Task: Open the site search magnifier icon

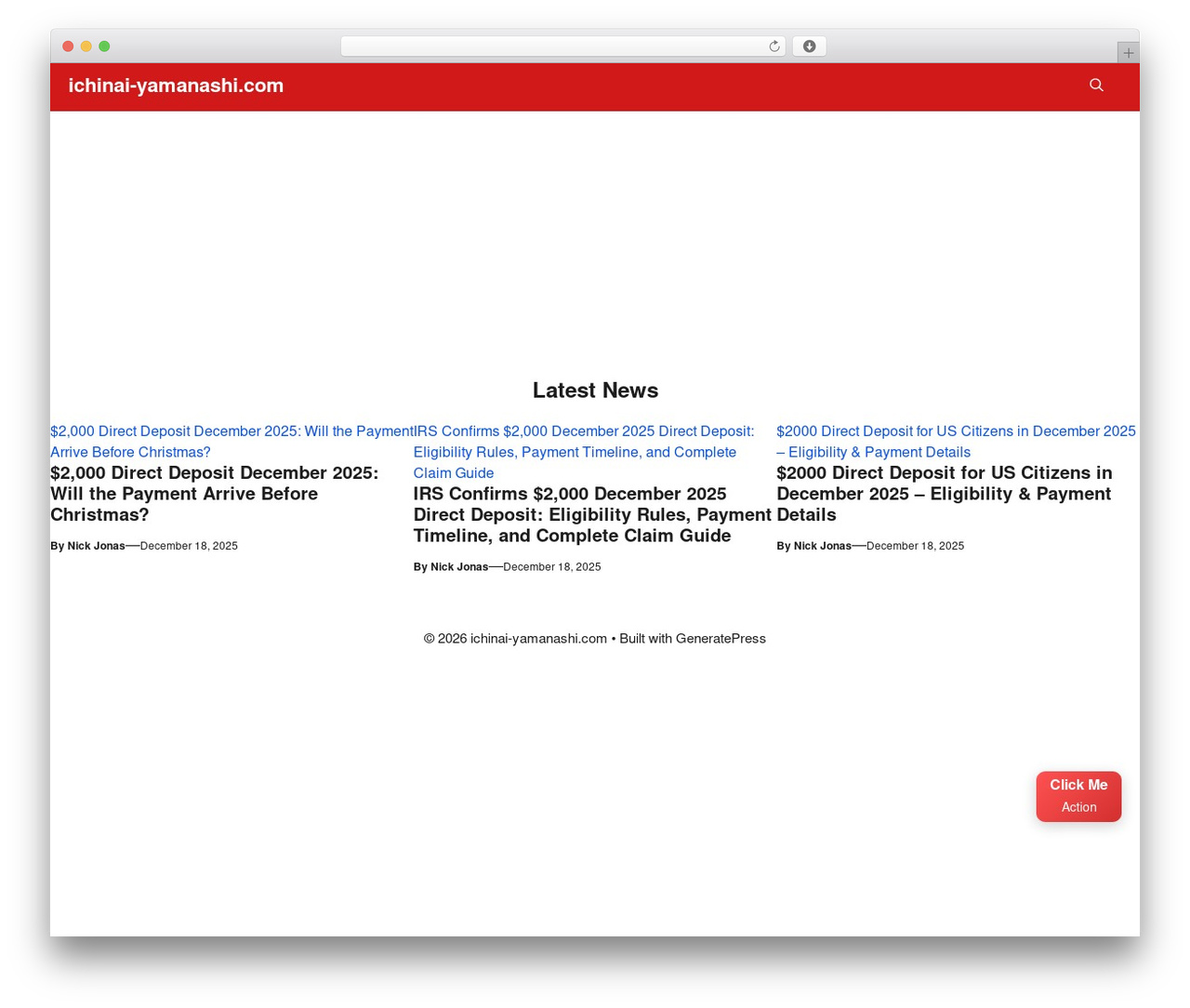Action: point(1096,85)
